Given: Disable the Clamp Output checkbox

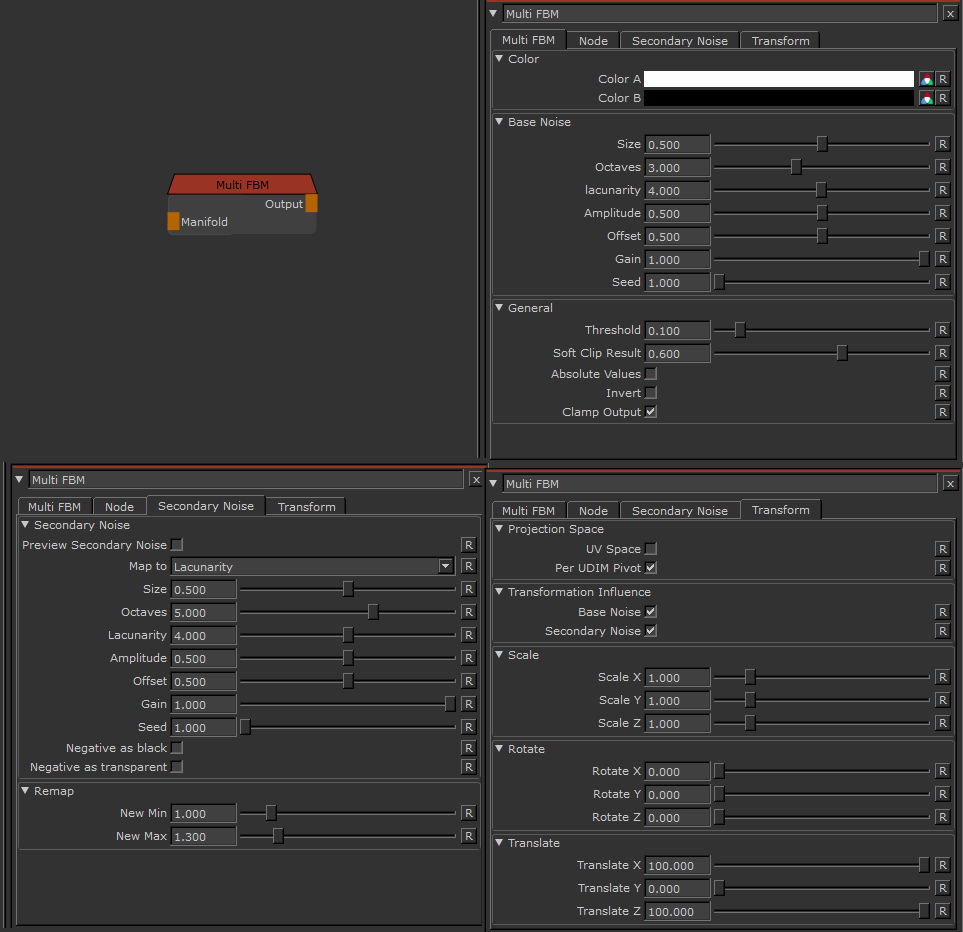Looking at the screenshot, I should 651,412.
